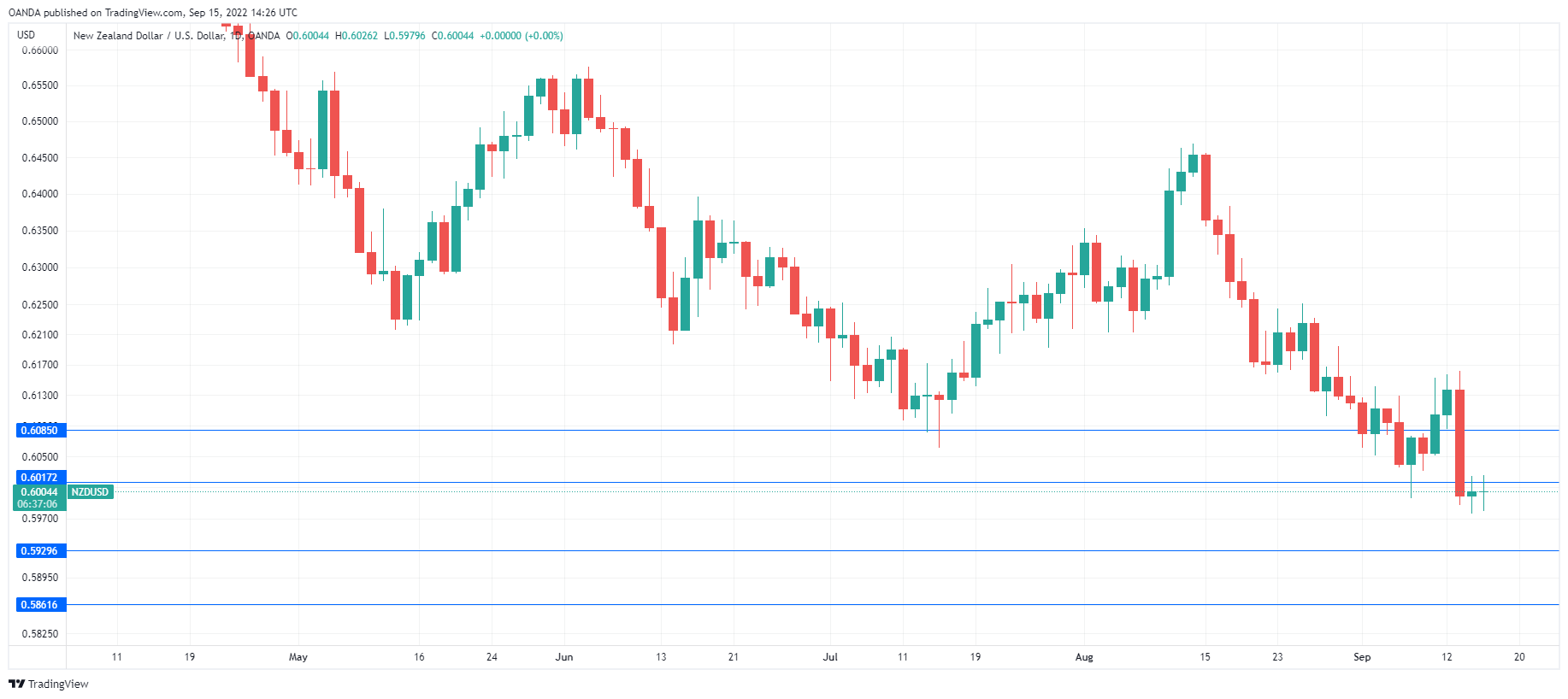1568x699 pixels.
Task: Click the change value +0.00000 (+0.00%)
Action: click(521, 36)
